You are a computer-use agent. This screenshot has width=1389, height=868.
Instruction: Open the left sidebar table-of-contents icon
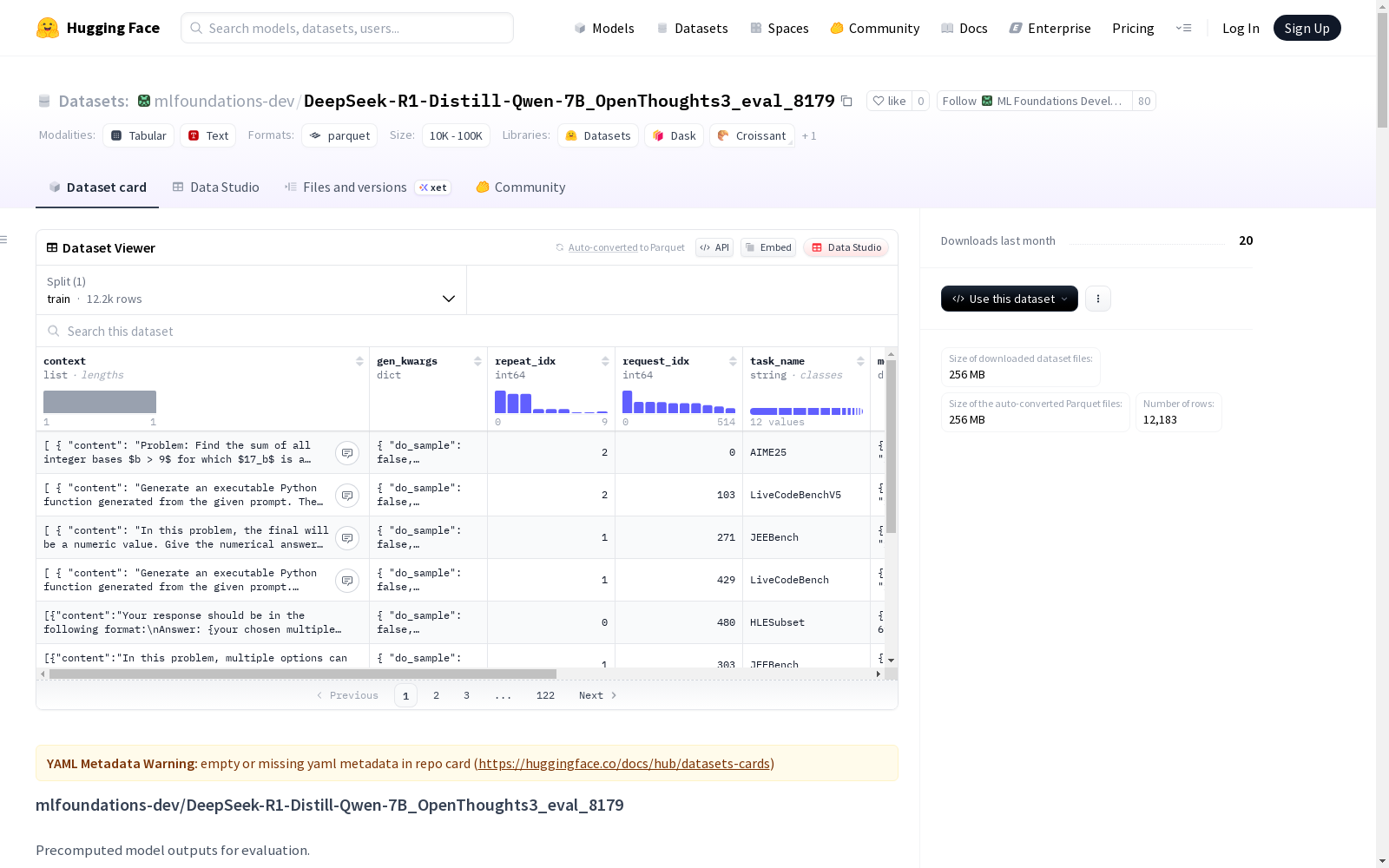click(4, 240)
